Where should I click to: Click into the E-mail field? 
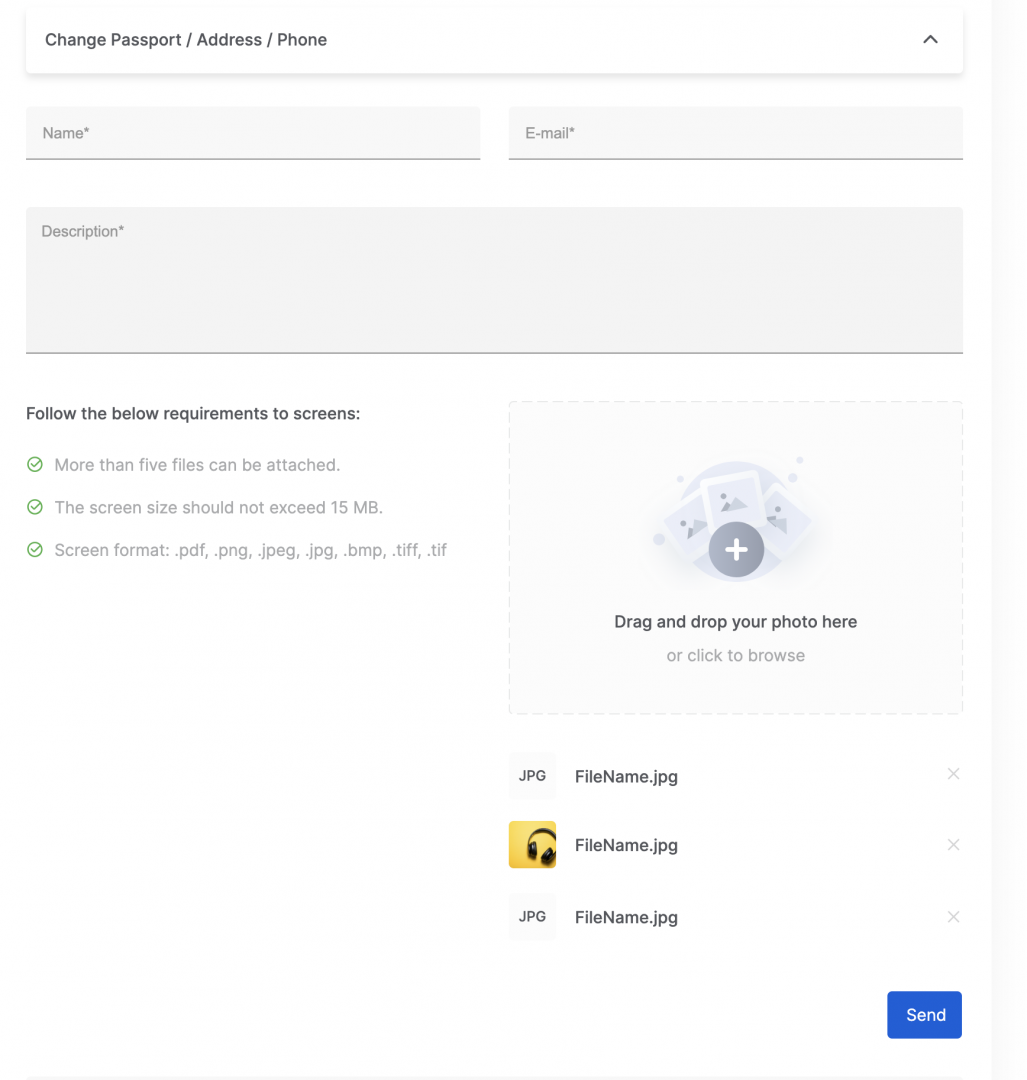735,133
